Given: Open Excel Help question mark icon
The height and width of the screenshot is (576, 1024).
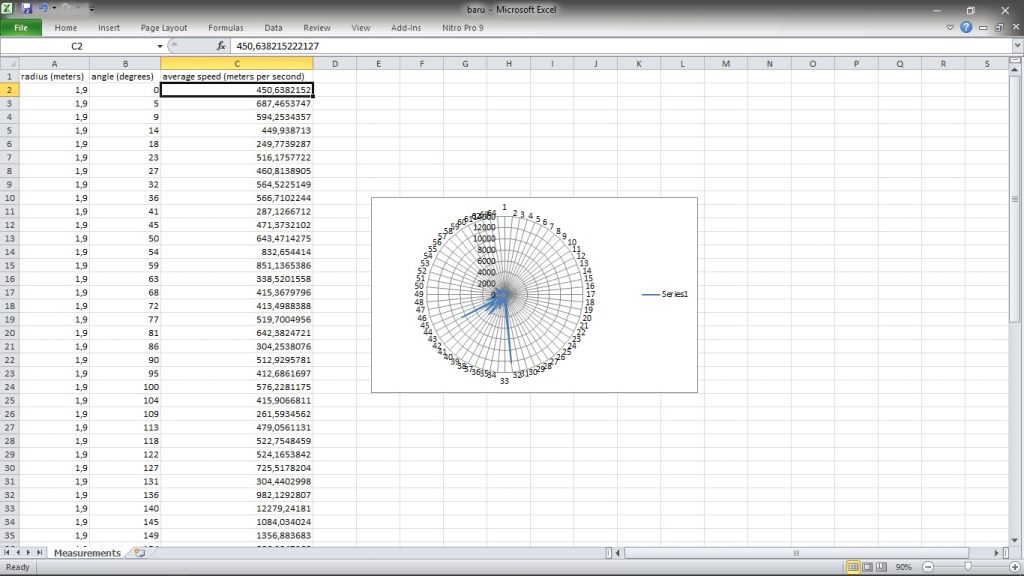Looking at the screenshot, I should [x=966, y=28].
